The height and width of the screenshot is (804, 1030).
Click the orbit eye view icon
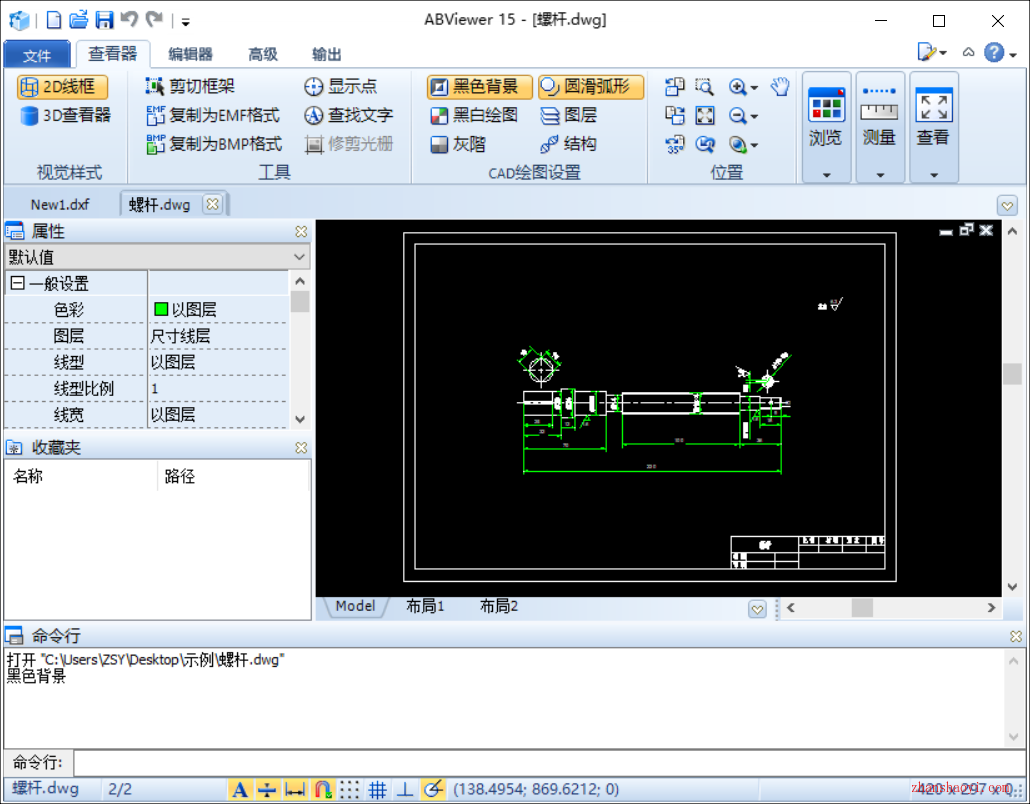738,145
